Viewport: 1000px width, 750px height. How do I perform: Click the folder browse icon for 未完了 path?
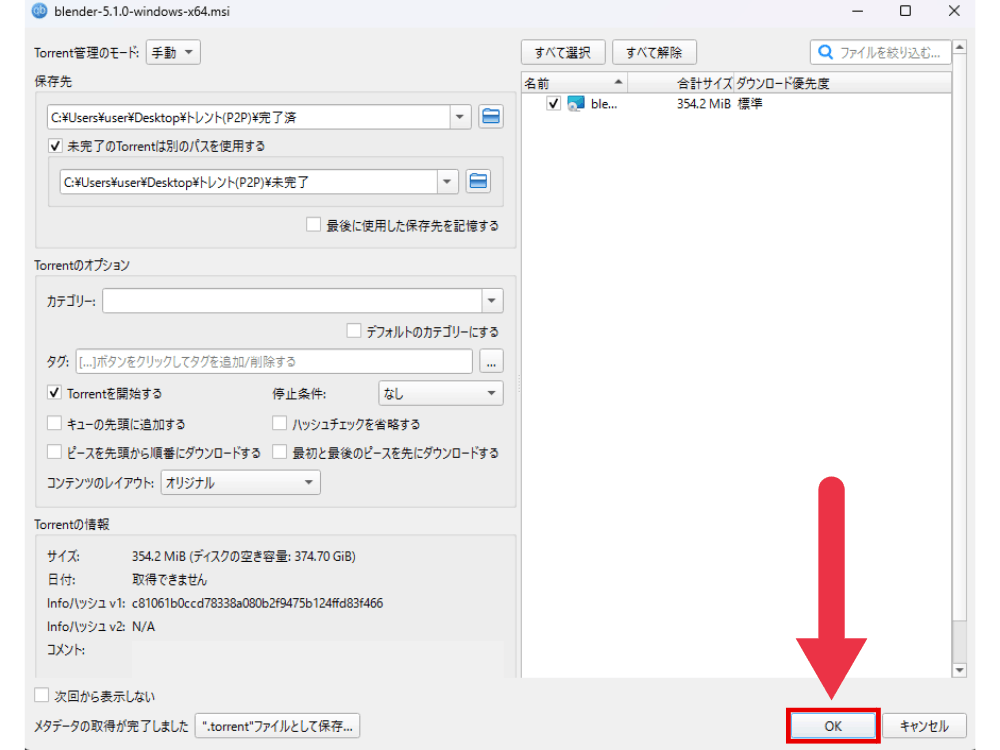pyautogui.click(x=478, y=182)
